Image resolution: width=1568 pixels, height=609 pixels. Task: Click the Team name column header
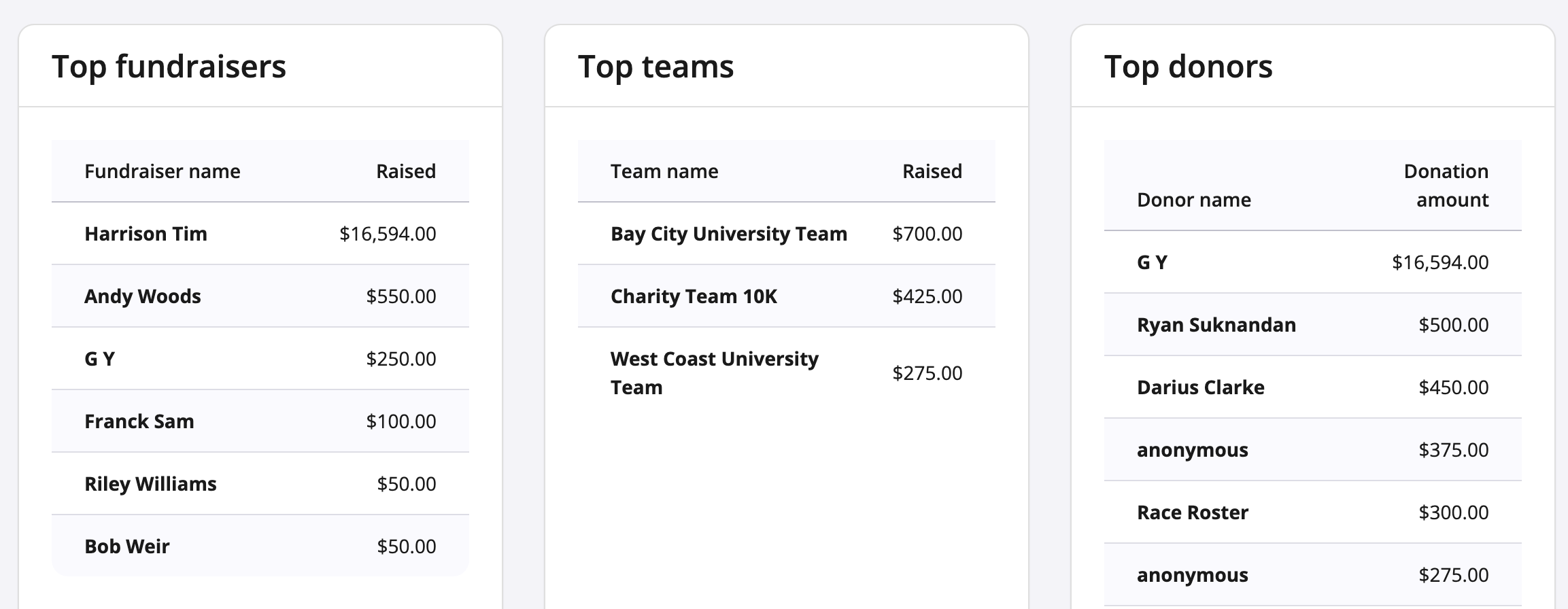coord(664,171)
